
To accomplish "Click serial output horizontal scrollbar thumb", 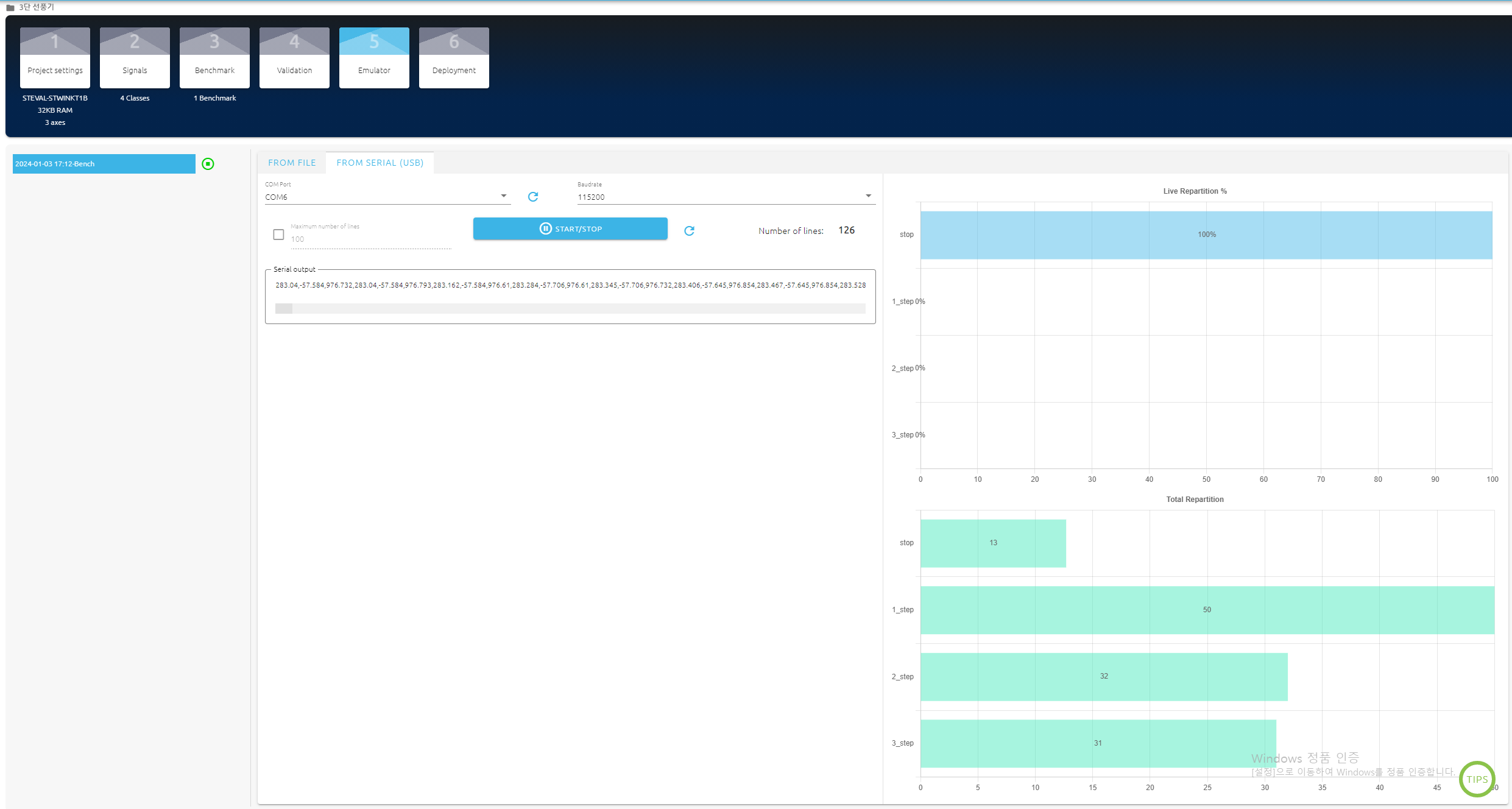I will coord(284,309).
